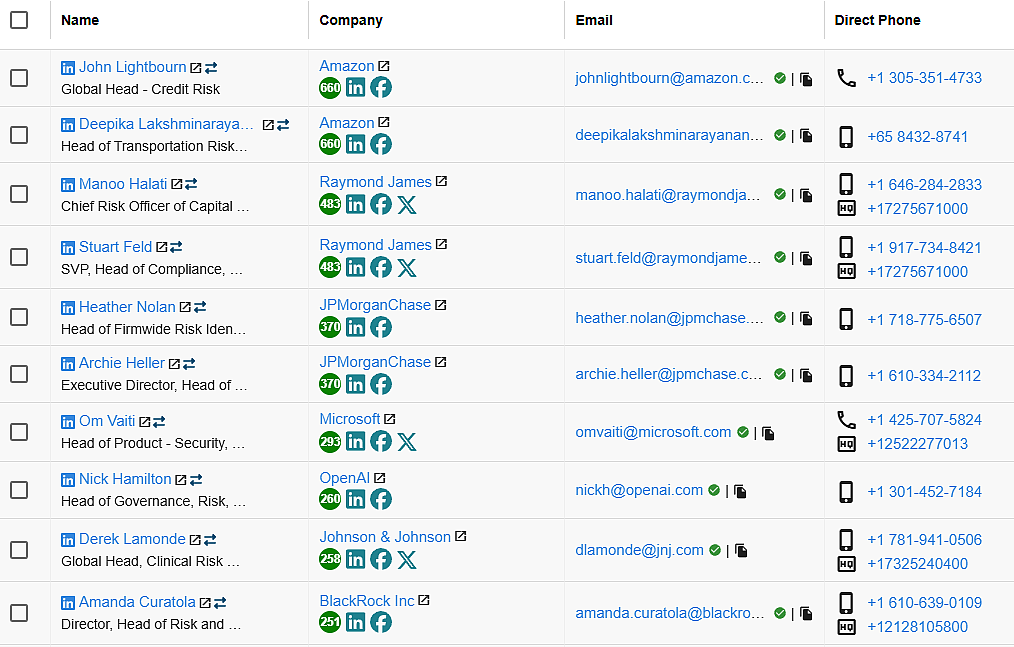Click the copy email icon for Nick Hamilton
This screenshot has width=1014, height=647.
(741, 491)
